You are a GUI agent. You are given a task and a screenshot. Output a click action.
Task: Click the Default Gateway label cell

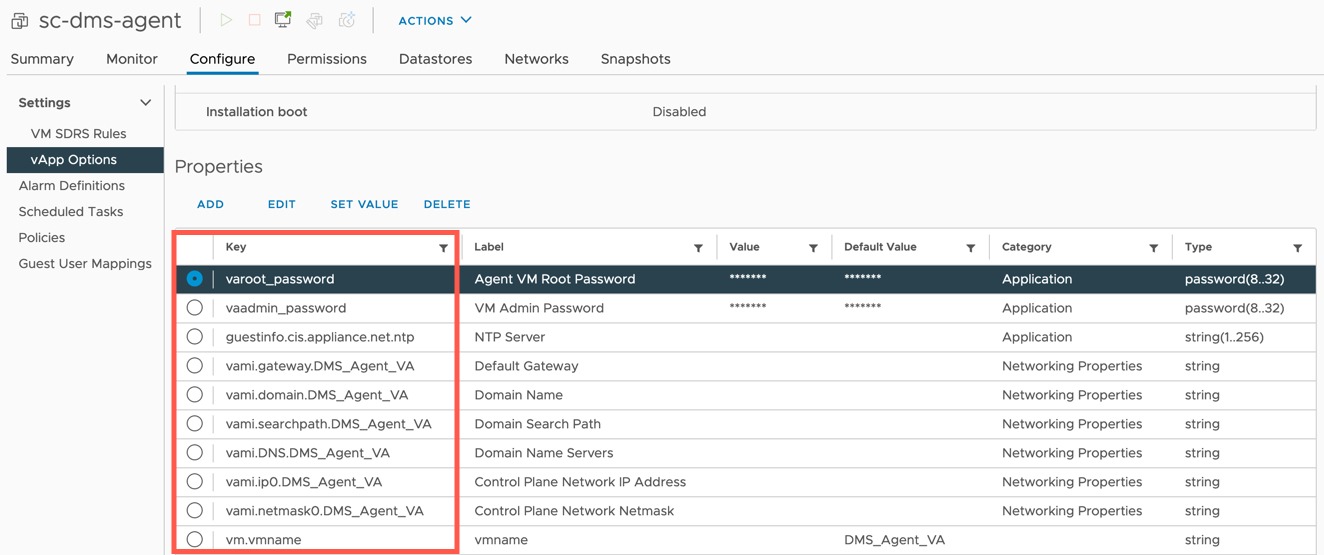(526, 366)
